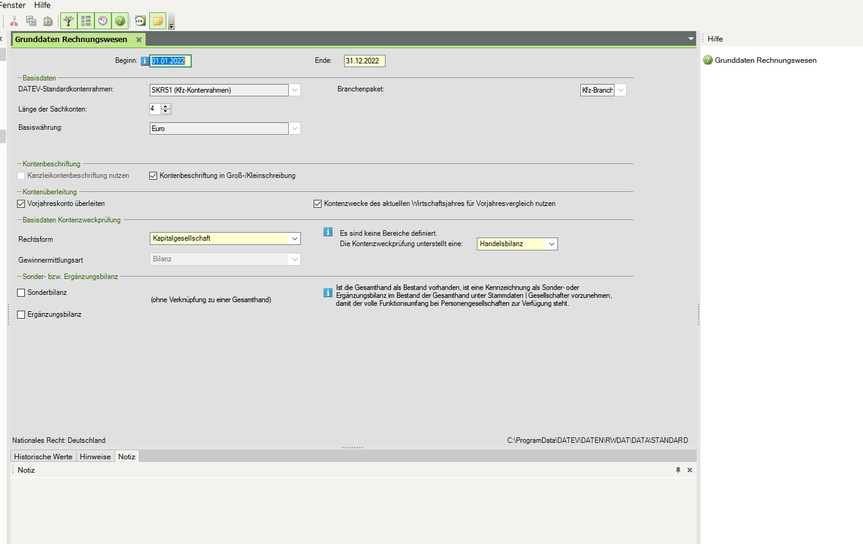Increase Länge der Sachkonten stepper value

[166, 105]
